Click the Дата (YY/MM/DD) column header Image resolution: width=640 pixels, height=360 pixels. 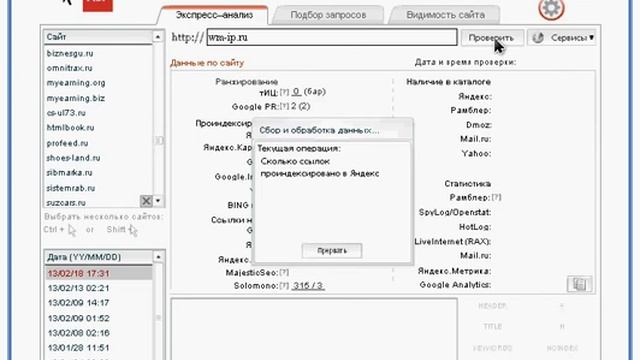pyautogui.click(x=98, y=257)
